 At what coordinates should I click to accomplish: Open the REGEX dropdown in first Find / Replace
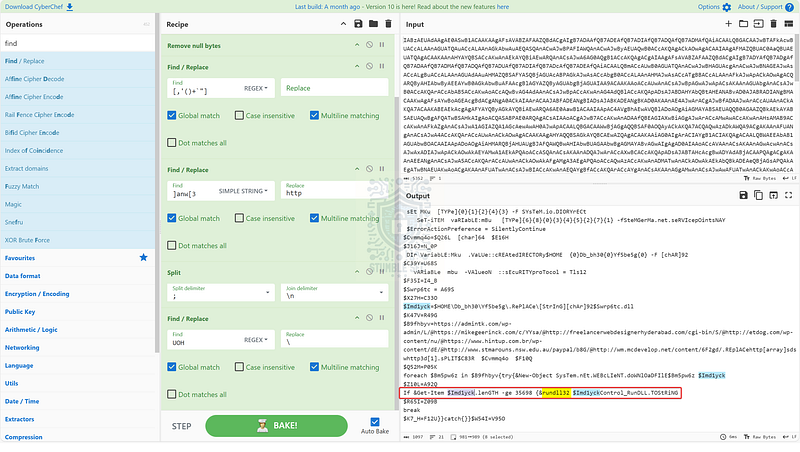pyautogui.click(x=256, y=88)
